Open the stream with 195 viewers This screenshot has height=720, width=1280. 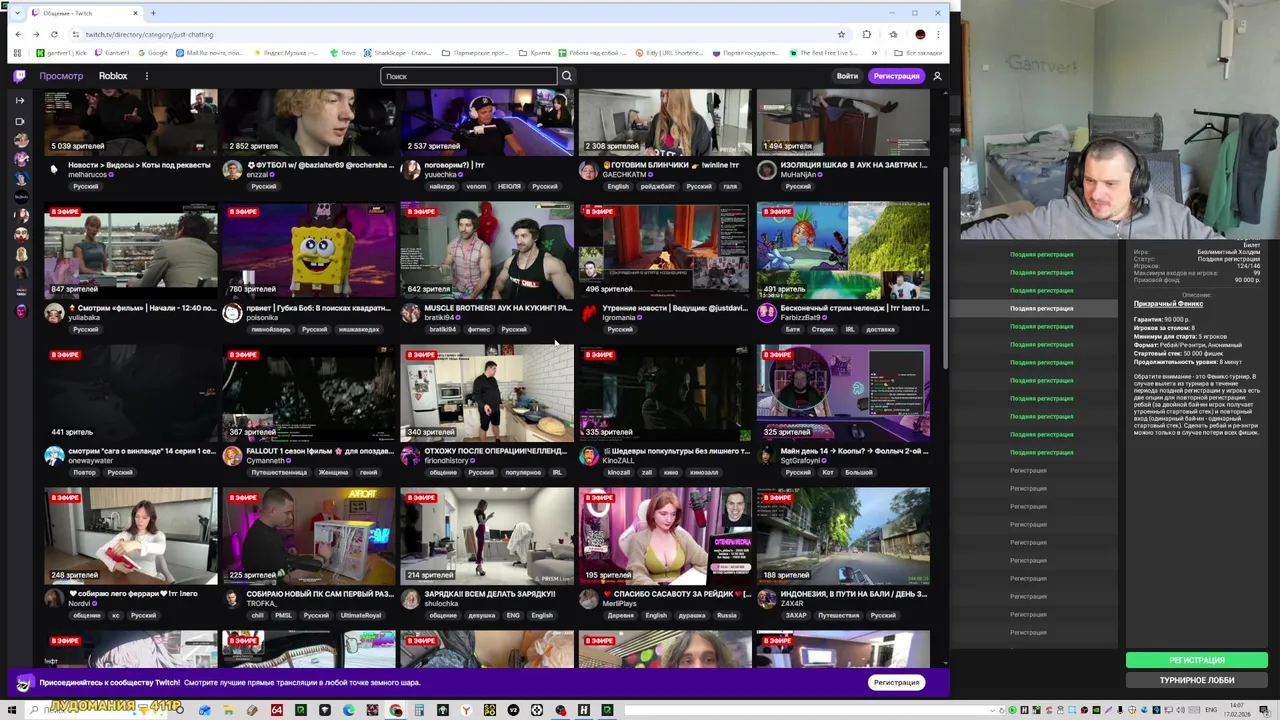(665, 536)
